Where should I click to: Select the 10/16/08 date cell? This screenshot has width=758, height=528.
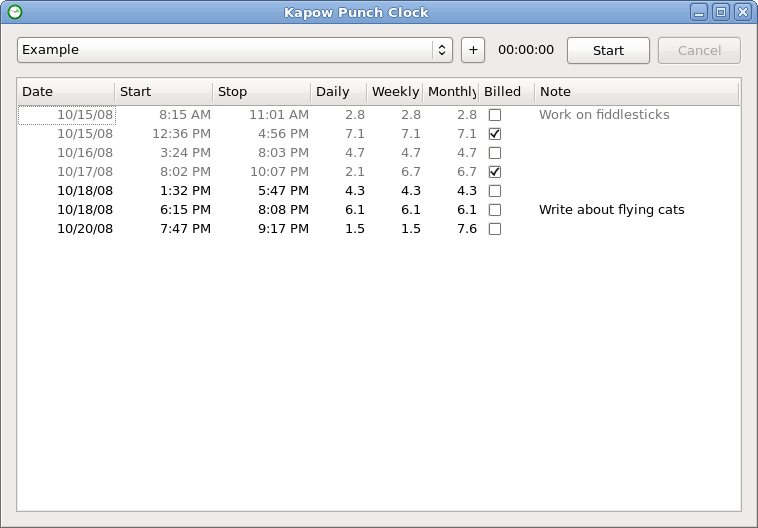point(85,153)
